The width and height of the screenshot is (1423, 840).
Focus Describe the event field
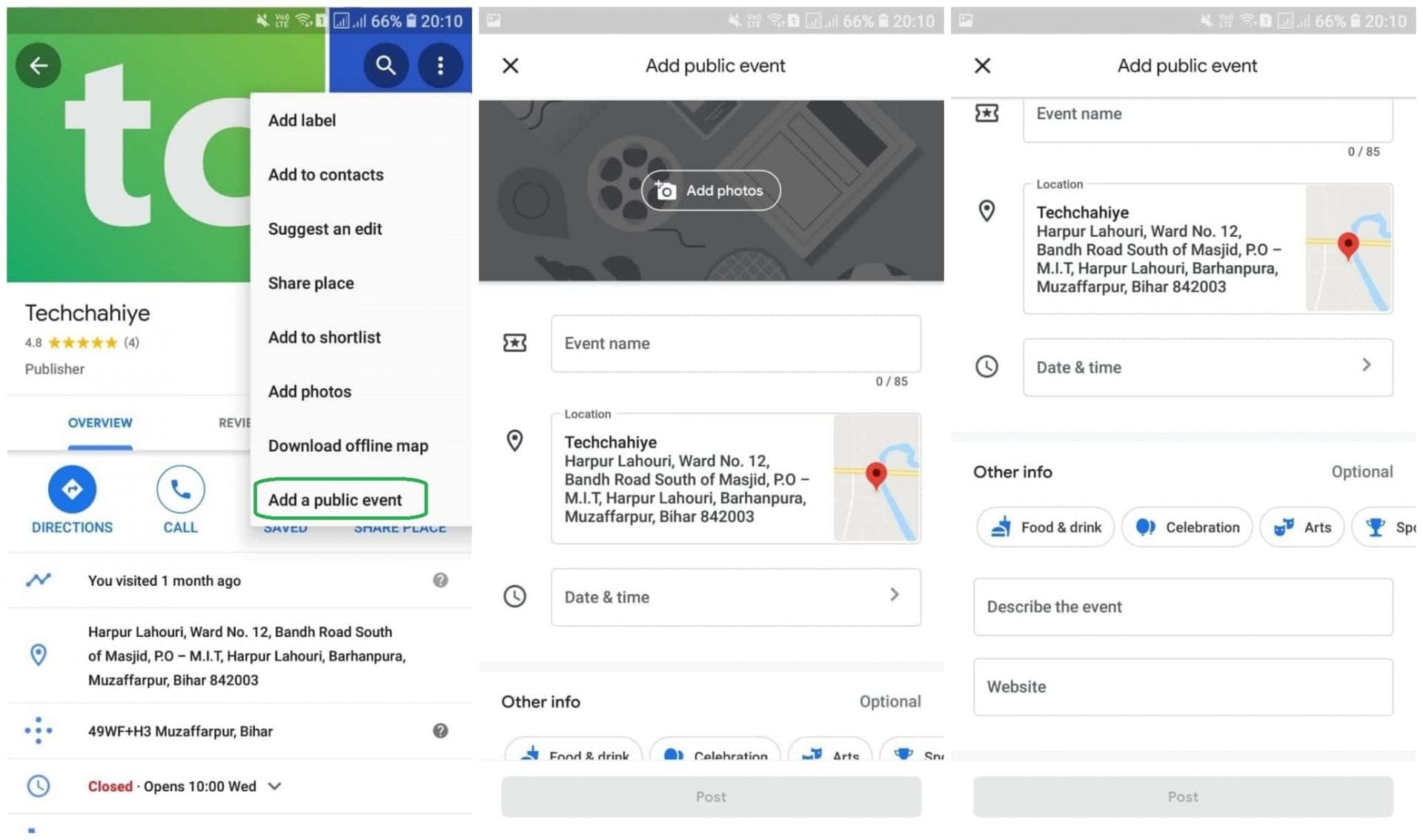[1183, 607]
